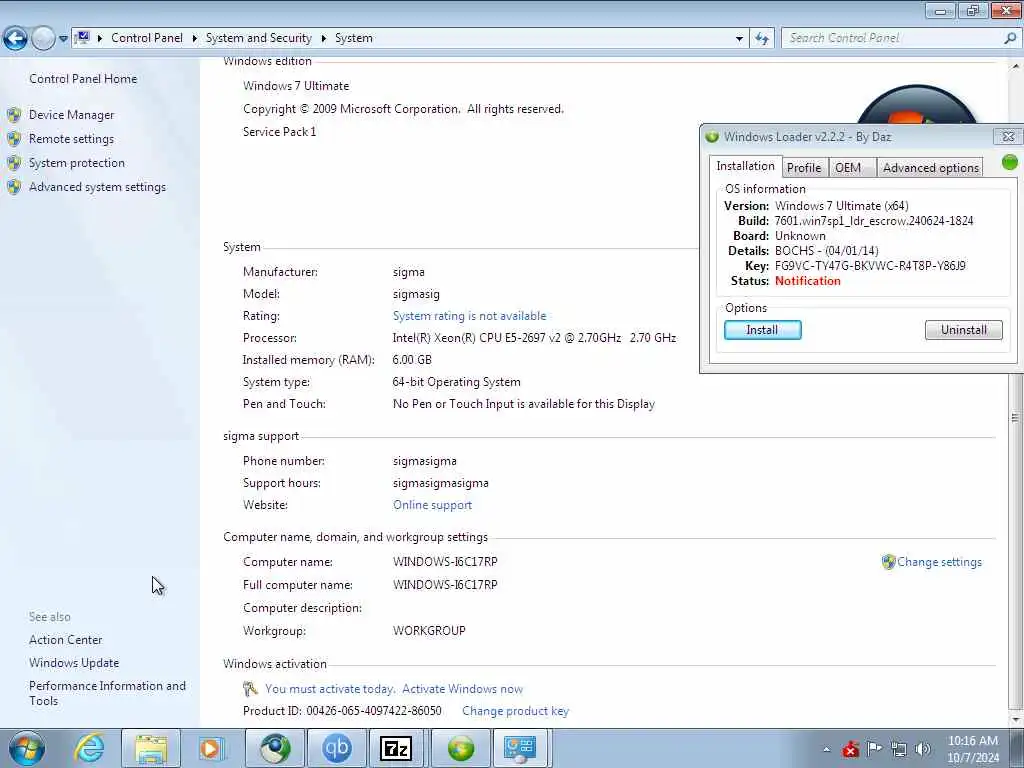Launch Internet Explorer from taskbar
This screenshot has width=1024, height=768.
click(x=89, y=748)
